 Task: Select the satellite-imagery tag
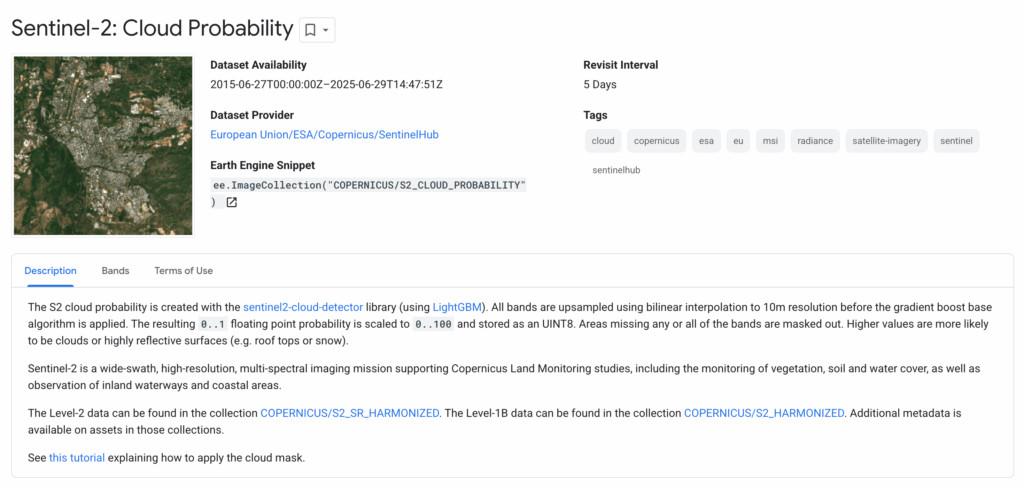[x=888, y=141]
